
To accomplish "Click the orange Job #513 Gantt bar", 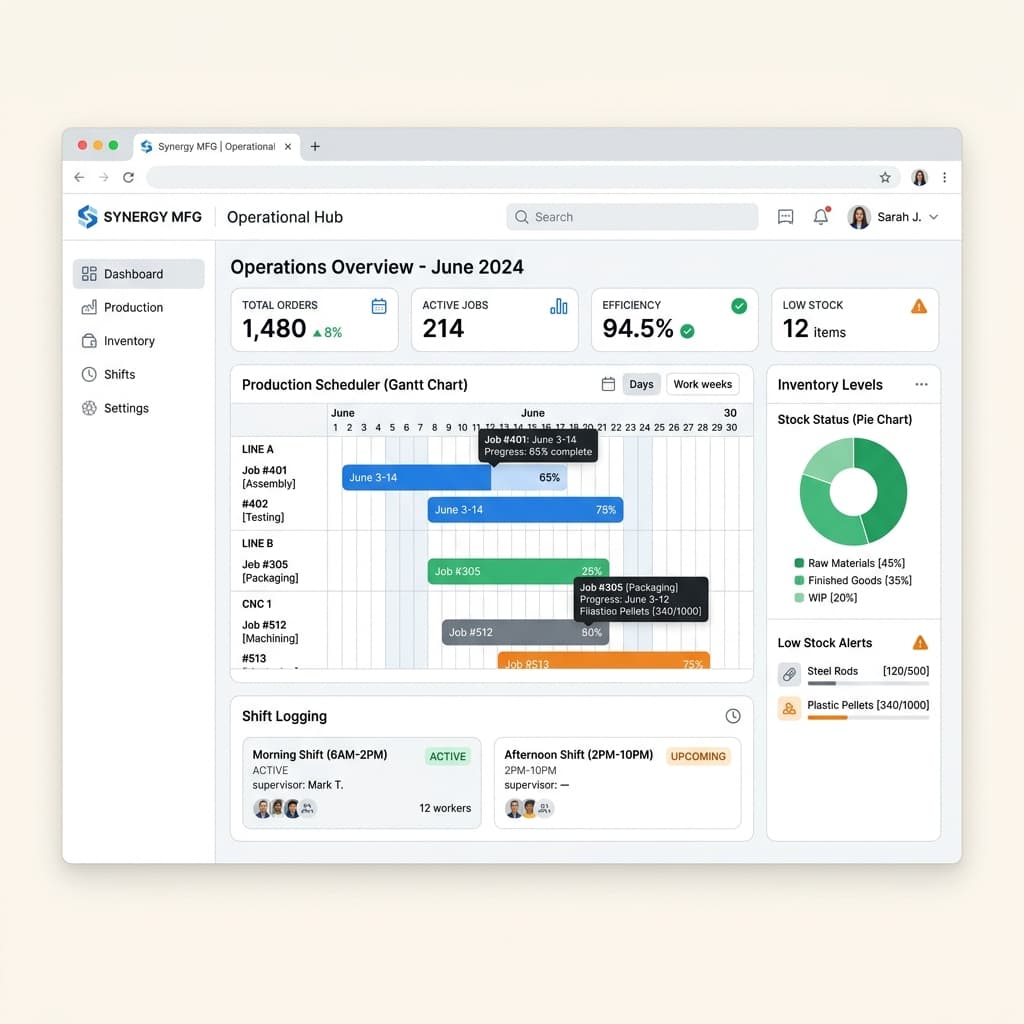I will point(603,660).
